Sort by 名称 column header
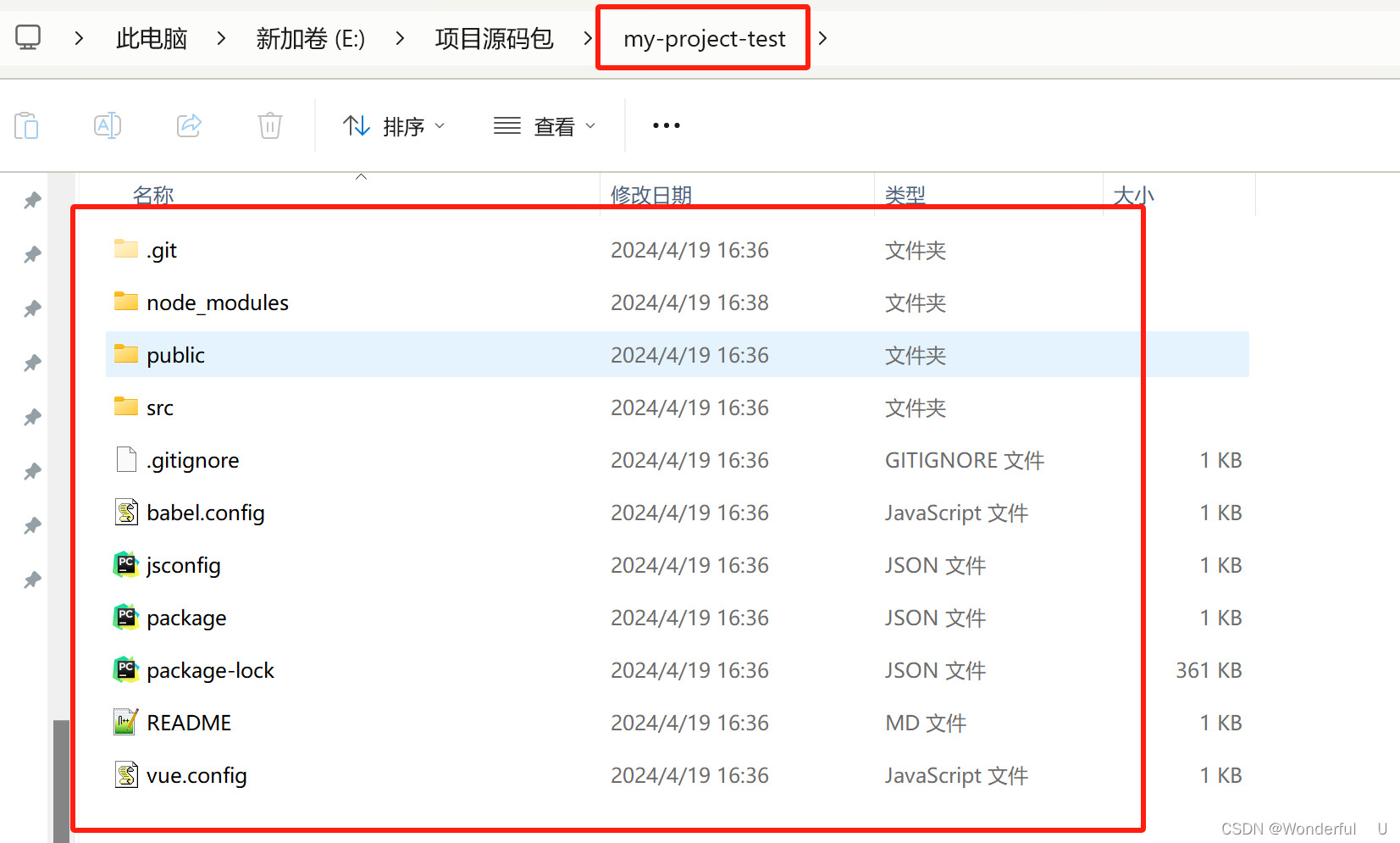 coord(153,195)
